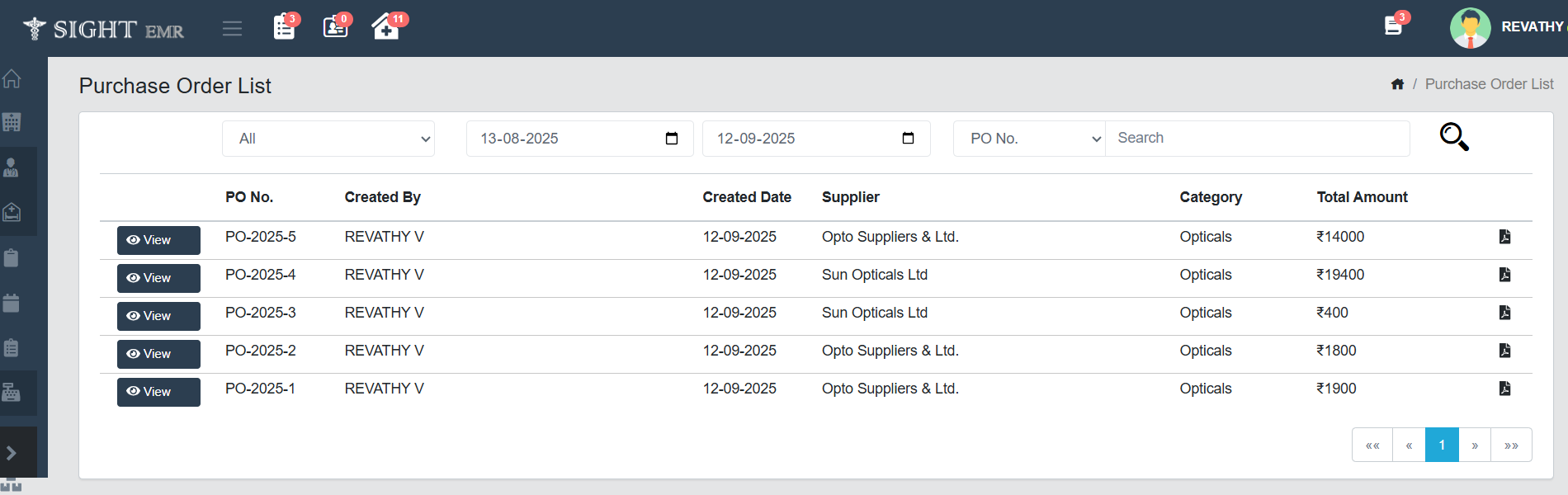Open PDF icon for the ₹400 order
This screenshot has width=1568, height=495.
click(1504, 313)
